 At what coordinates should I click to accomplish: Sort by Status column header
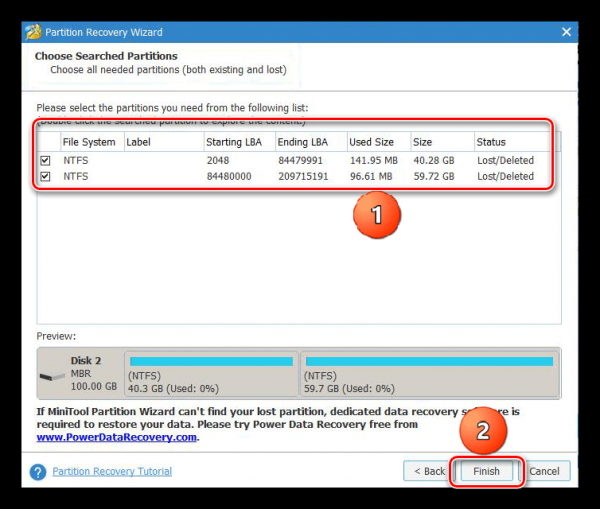512,142
